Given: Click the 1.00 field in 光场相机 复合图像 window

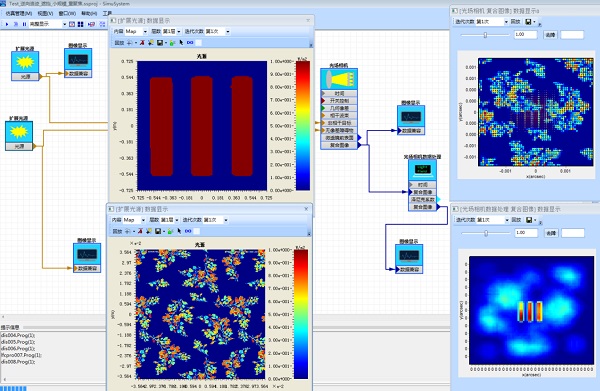Looking at the screenshot, I should 525,35.
